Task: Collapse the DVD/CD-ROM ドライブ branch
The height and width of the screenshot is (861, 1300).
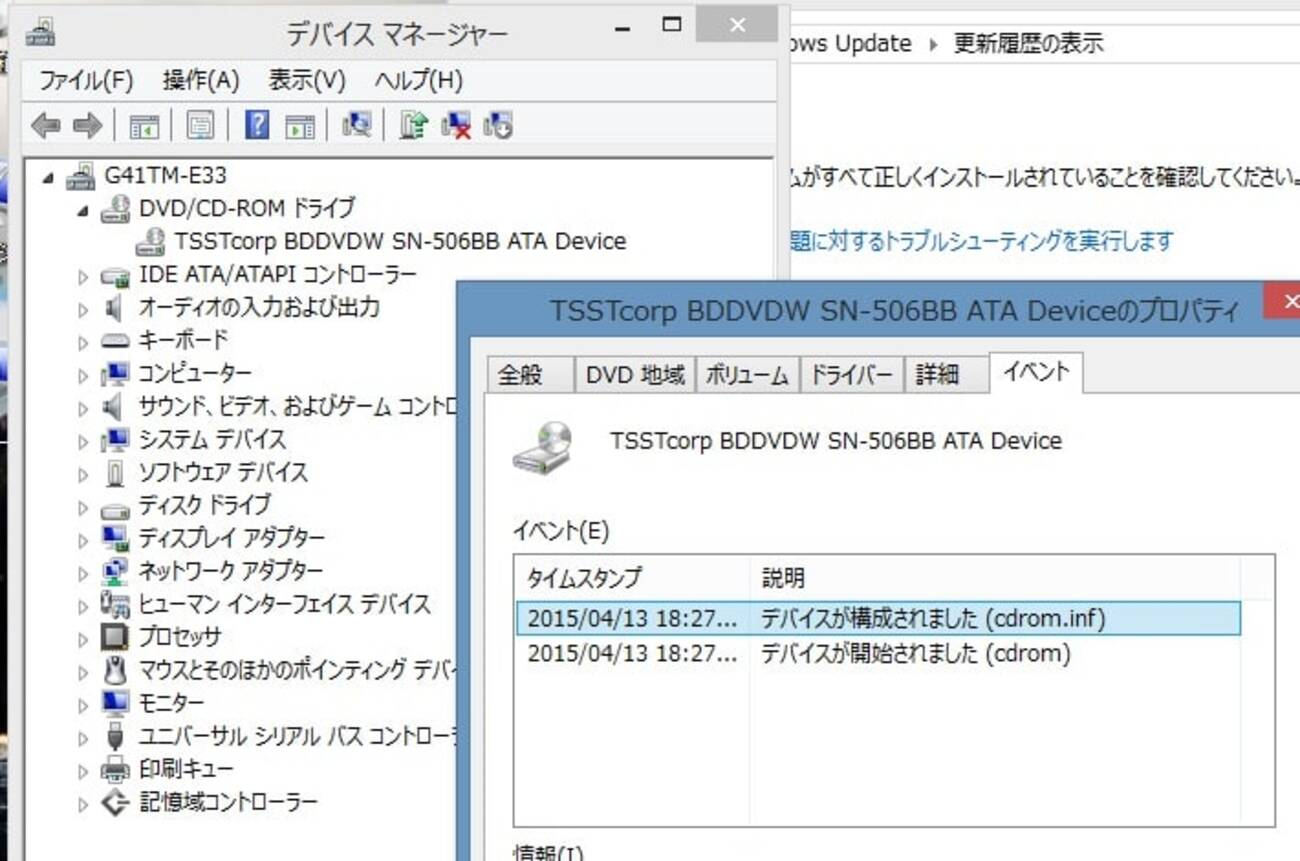Action: pos(83,211)
